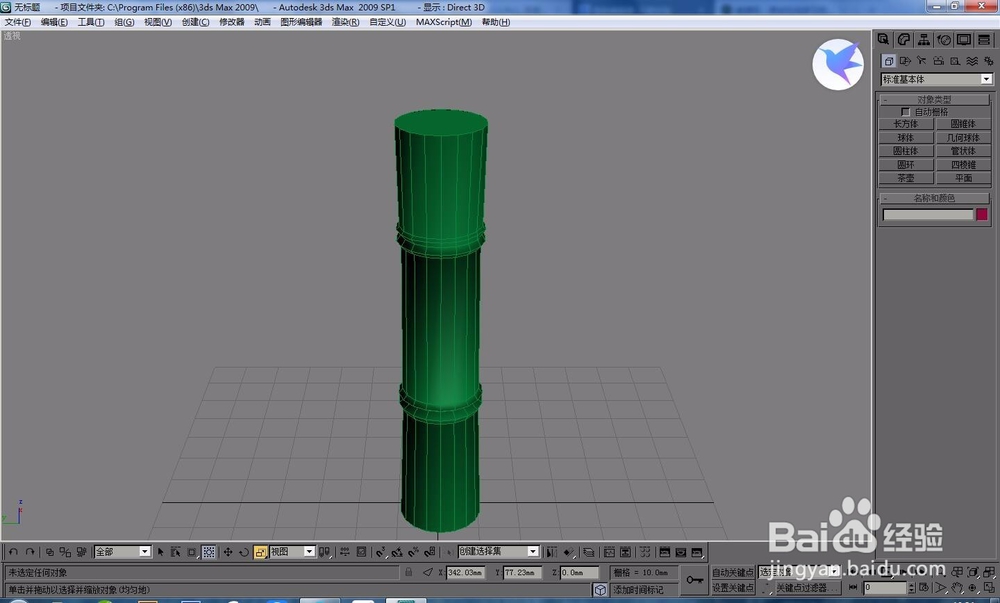Click the Align tool icon
Image resolution: width=1000 pixels, height=603 pixels.
pyautogui.click(x=569, y=552)
